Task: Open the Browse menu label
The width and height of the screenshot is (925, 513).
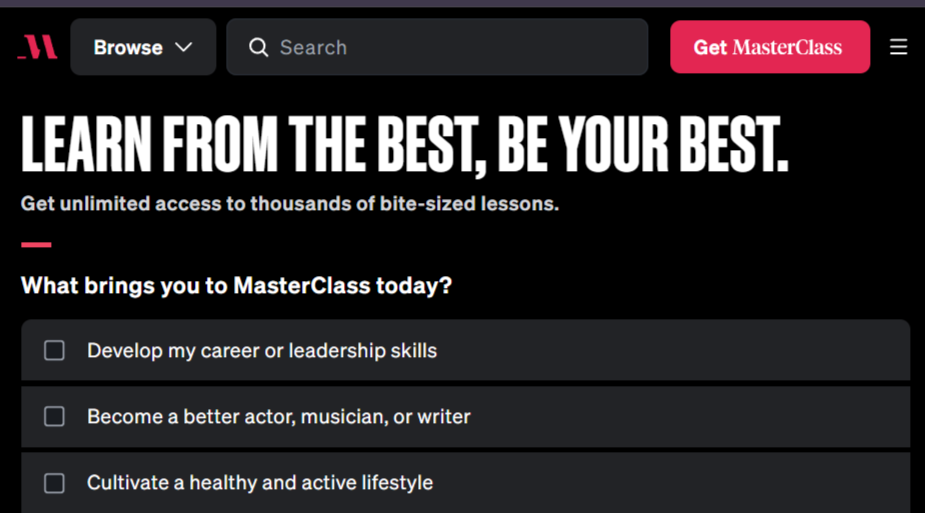Action: click(128, 47)
